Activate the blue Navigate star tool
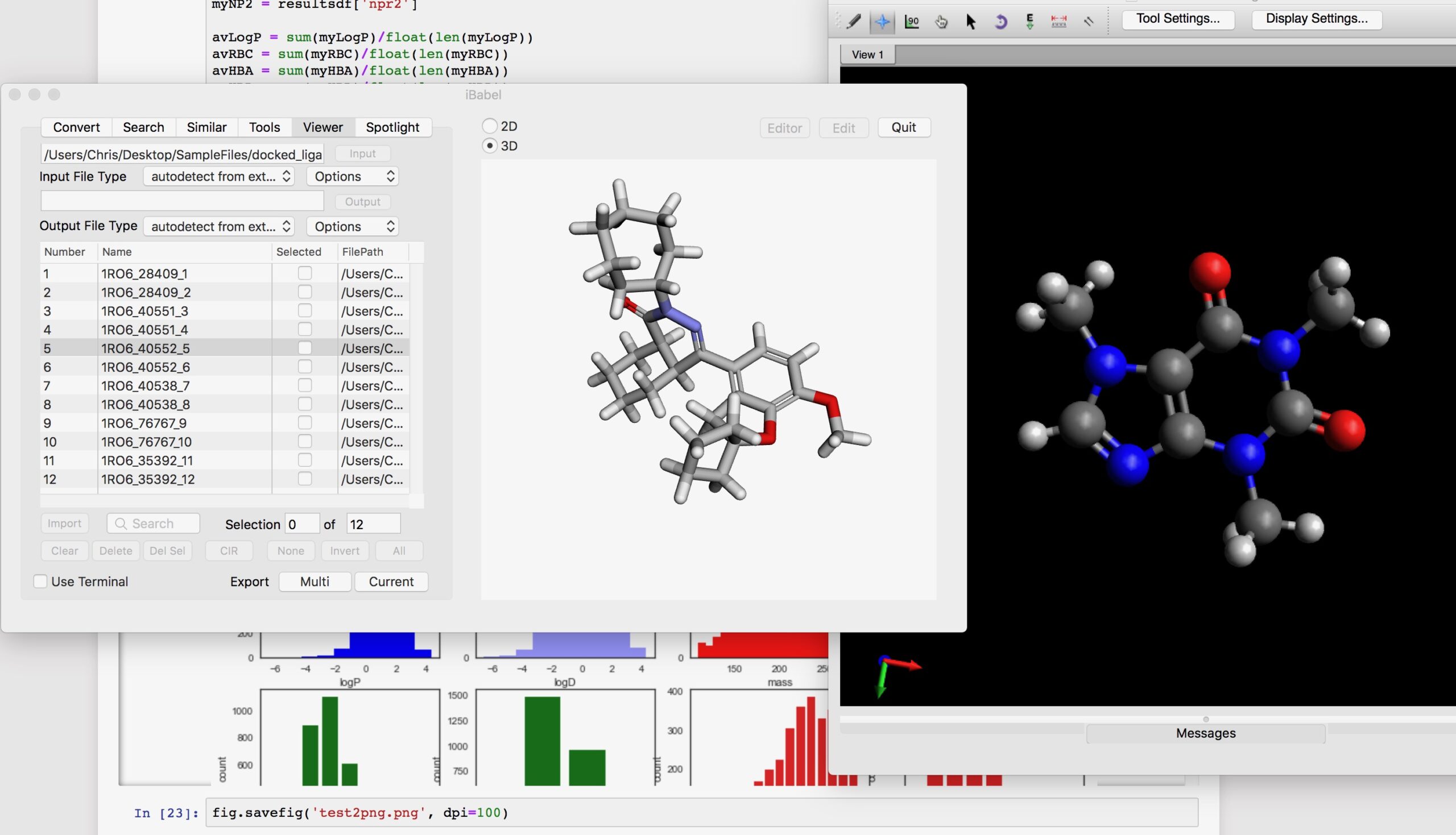The height and width of the screenshot is (835, 1456). (x=882, y=22)
